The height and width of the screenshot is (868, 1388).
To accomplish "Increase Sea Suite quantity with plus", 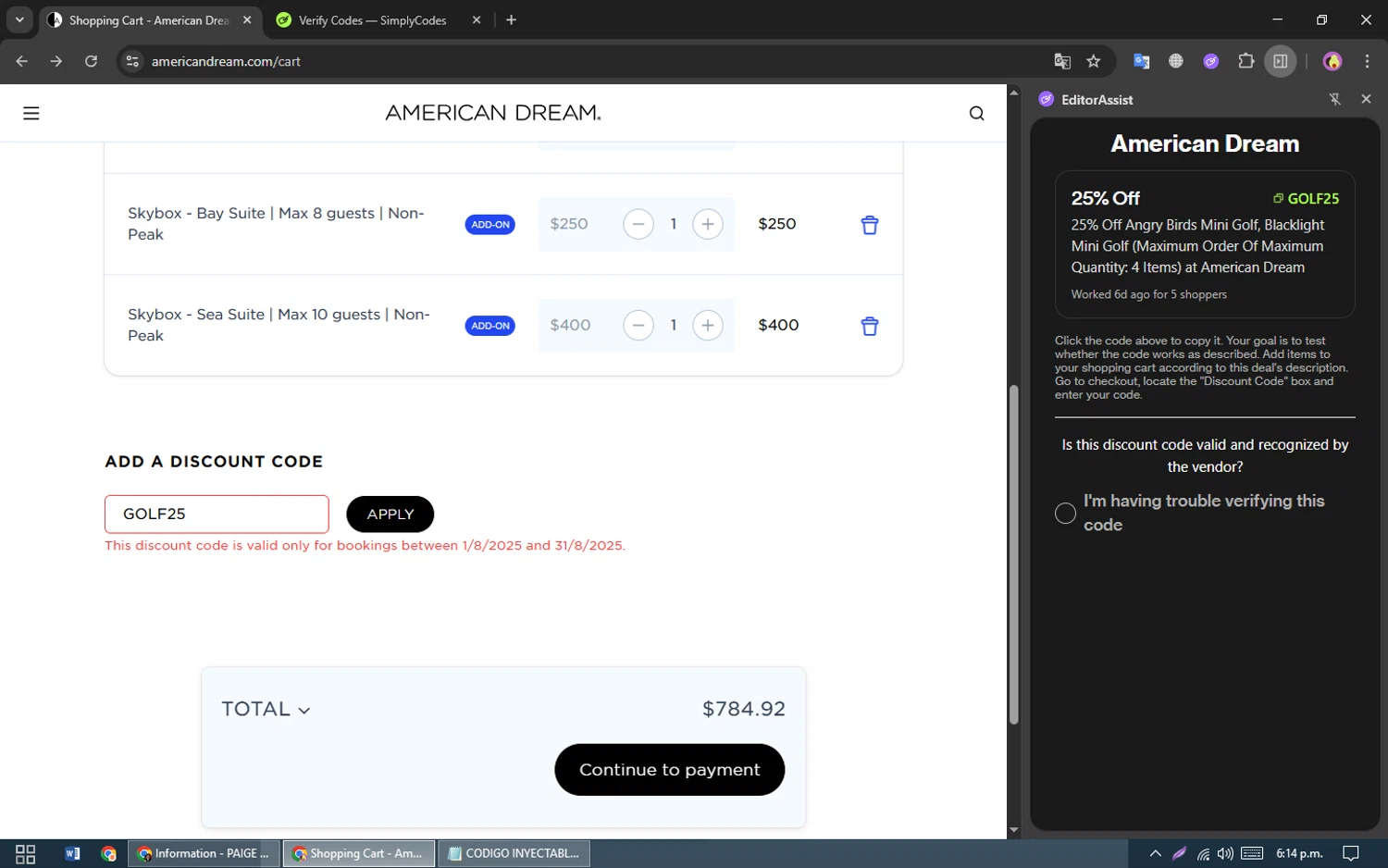I will 708,325.
